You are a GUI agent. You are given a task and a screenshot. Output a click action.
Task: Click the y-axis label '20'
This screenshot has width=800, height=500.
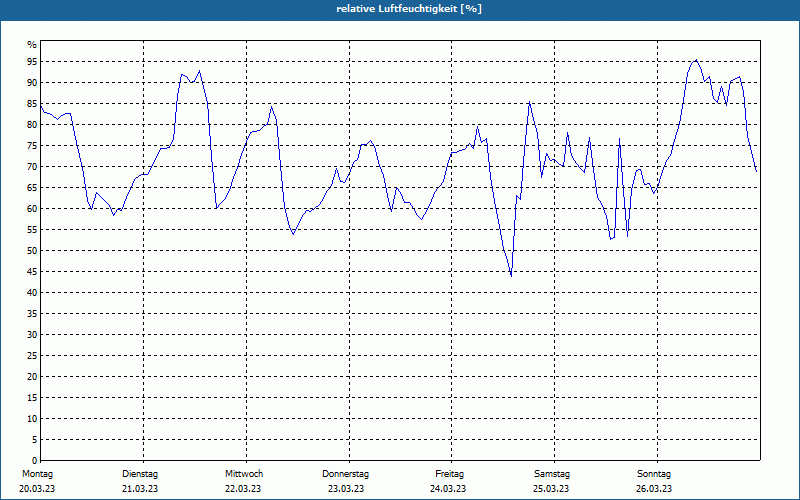tap(32, 377)
